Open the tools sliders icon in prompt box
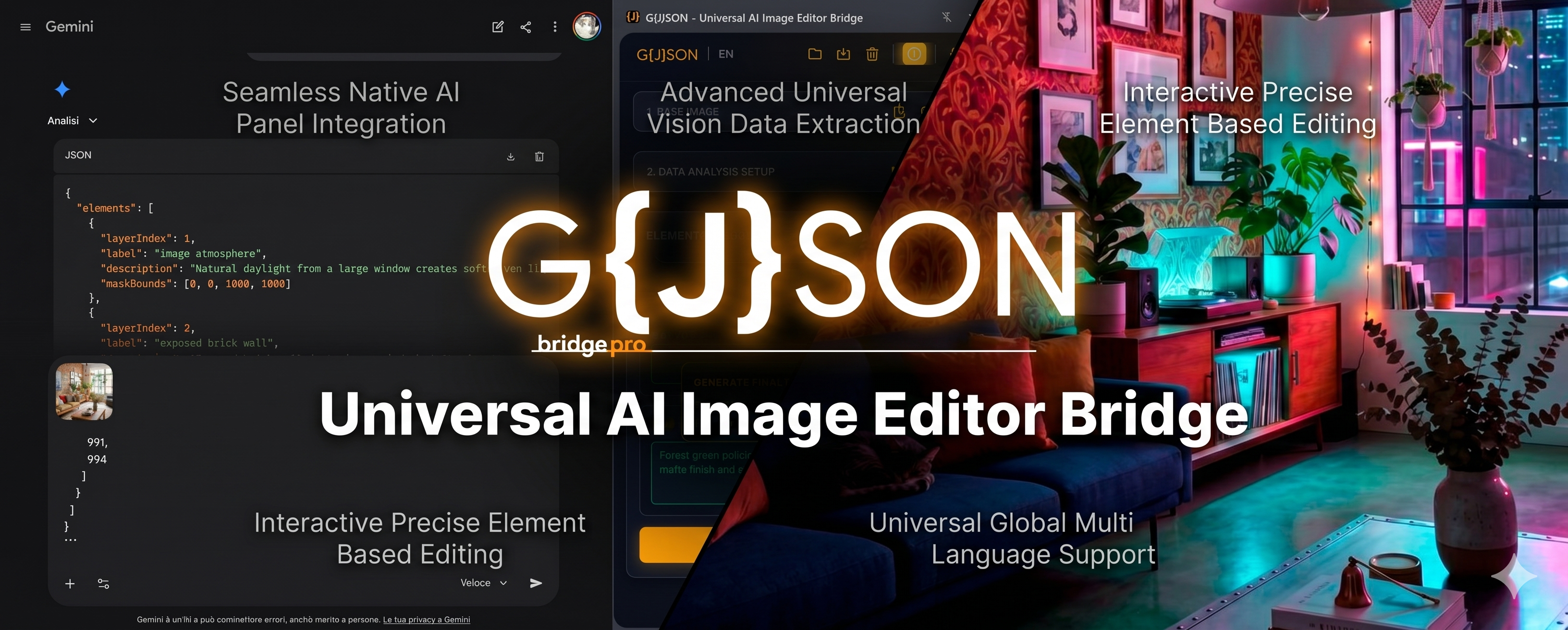Screen dimensions: 1568x630 pos(103,584)
